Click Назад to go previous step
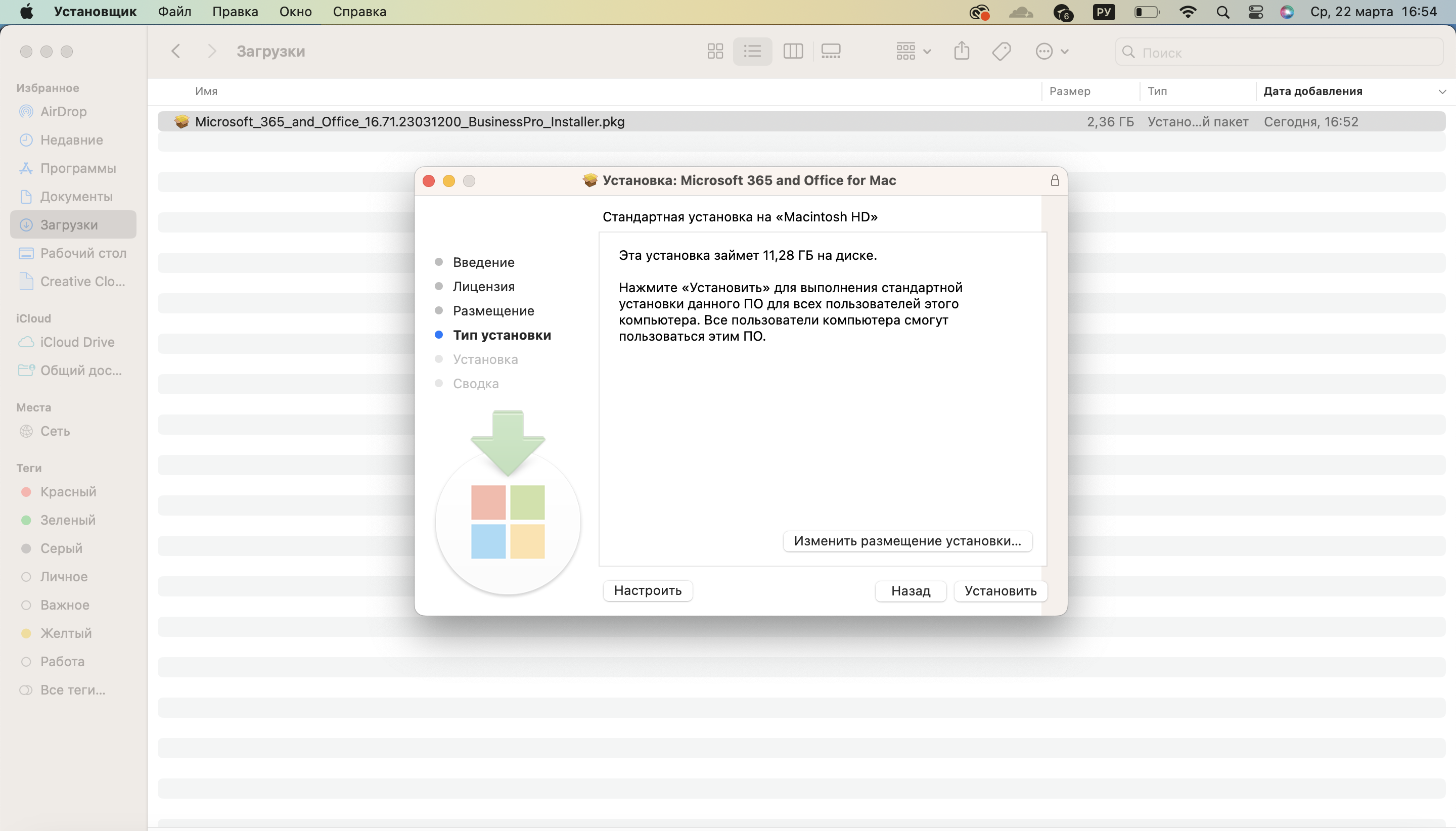Screen dimensions: 1456x831 (x=910, y=590)
